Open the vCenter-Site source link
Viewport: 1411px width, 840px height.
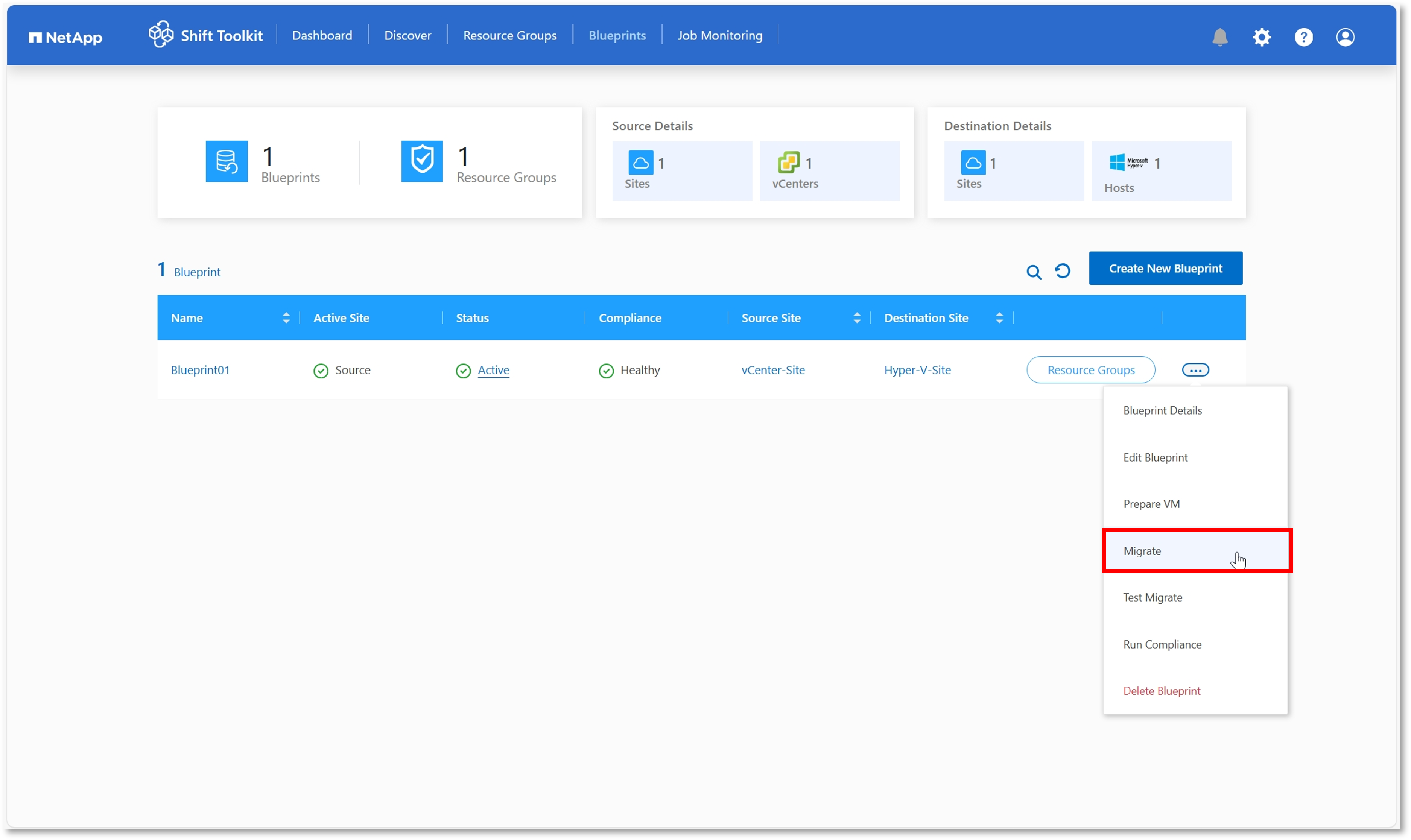click(x=772, y=370)
